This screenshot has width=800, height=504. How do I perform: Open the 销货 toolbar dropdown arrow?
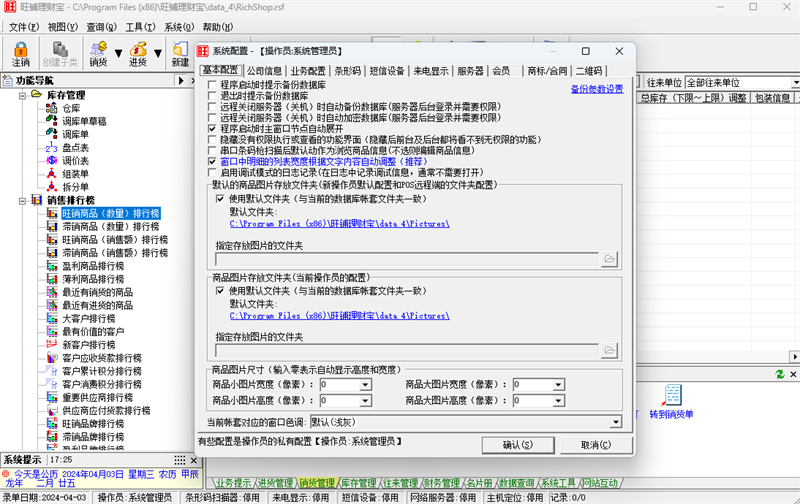click(x=118, y=54)
